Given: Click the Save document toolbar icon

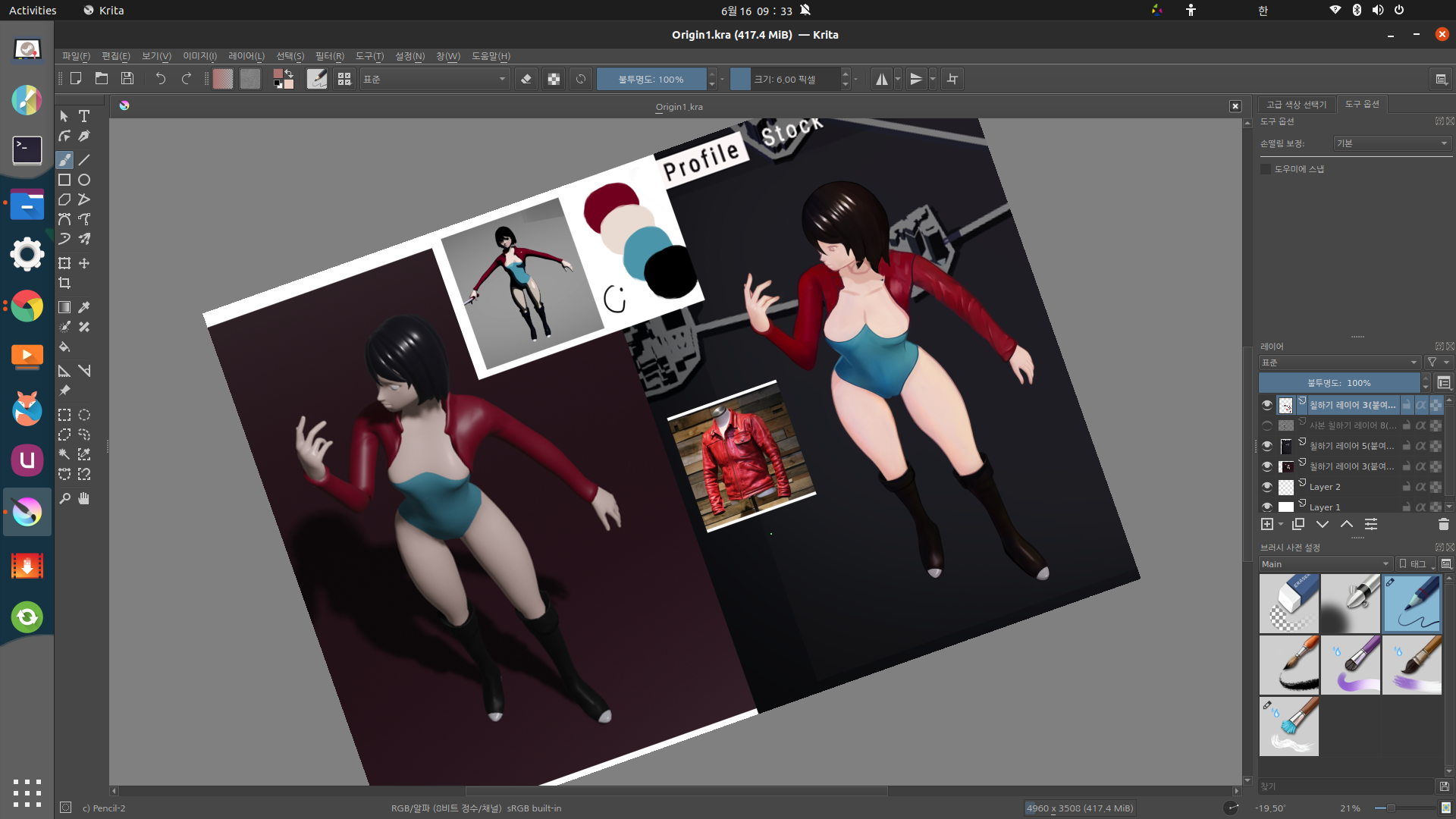Looking at the screenshot, I should click(x=127, y=79).
